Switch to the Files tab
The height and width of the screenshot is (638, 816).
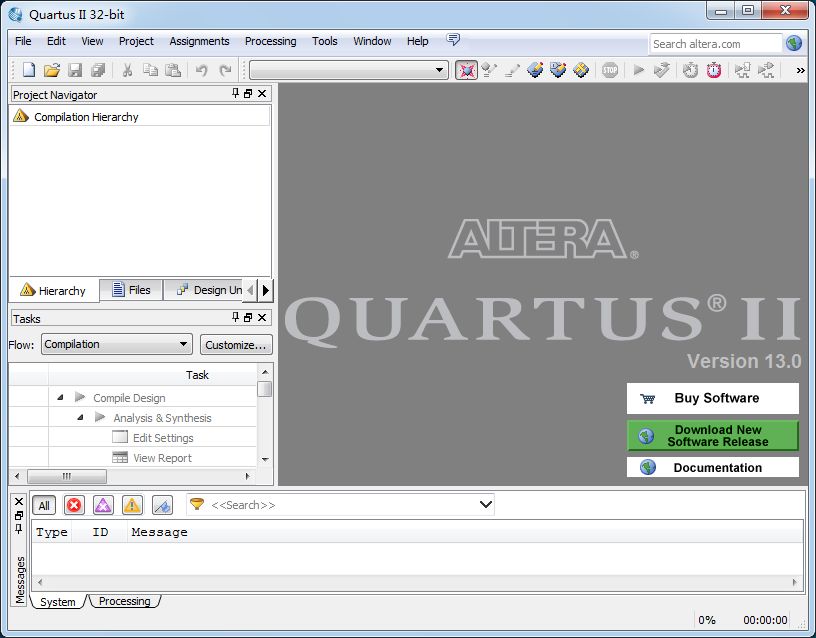(131, 290)
